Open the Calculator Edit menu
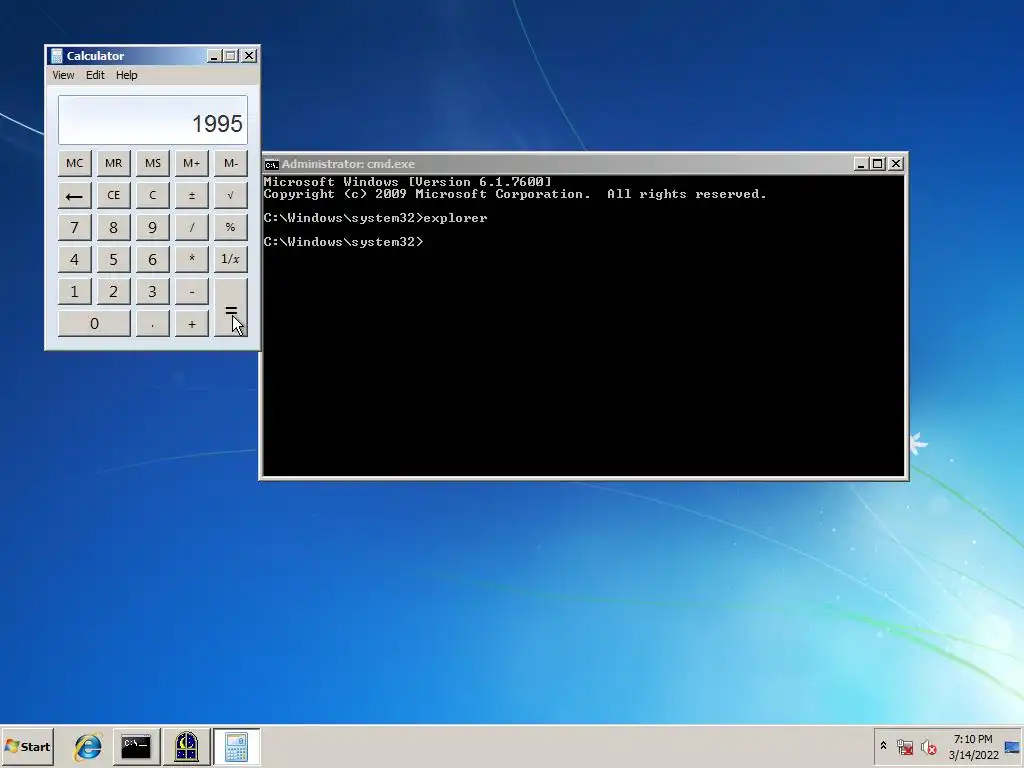The image size is (1024, 768). tap(95, 75)
